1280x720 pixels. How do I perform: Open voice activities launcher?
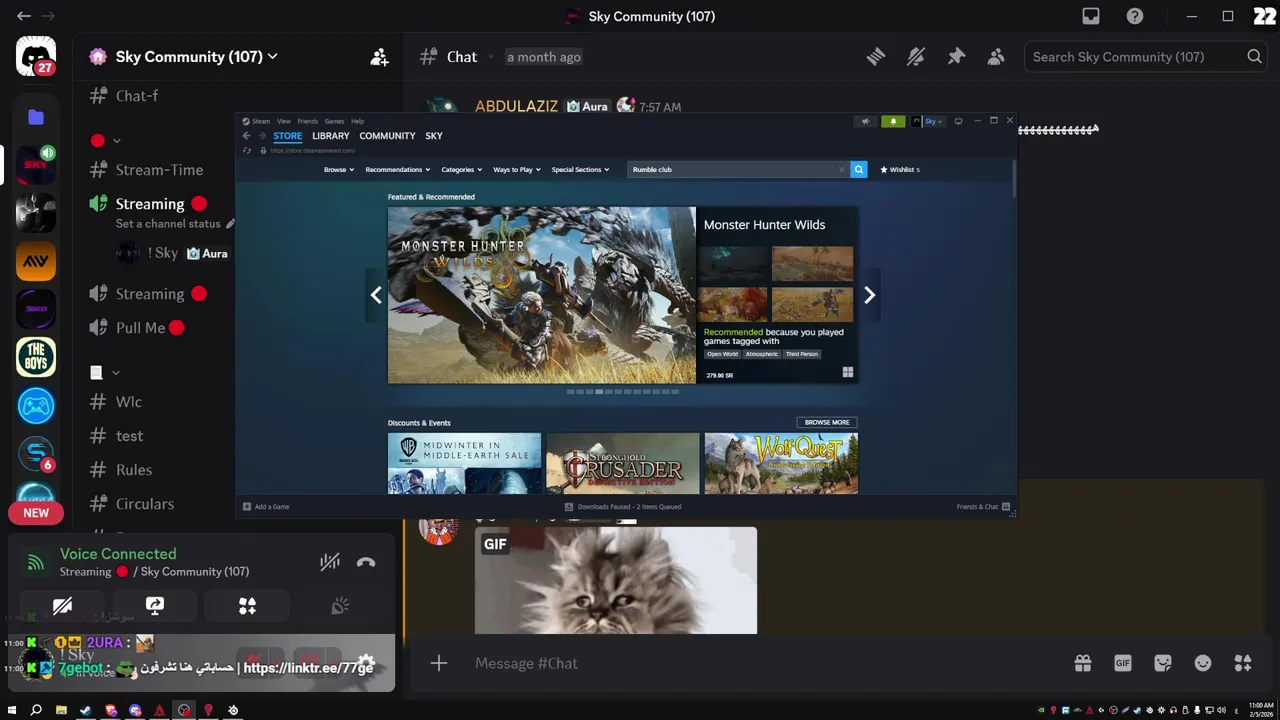point(247,606)
